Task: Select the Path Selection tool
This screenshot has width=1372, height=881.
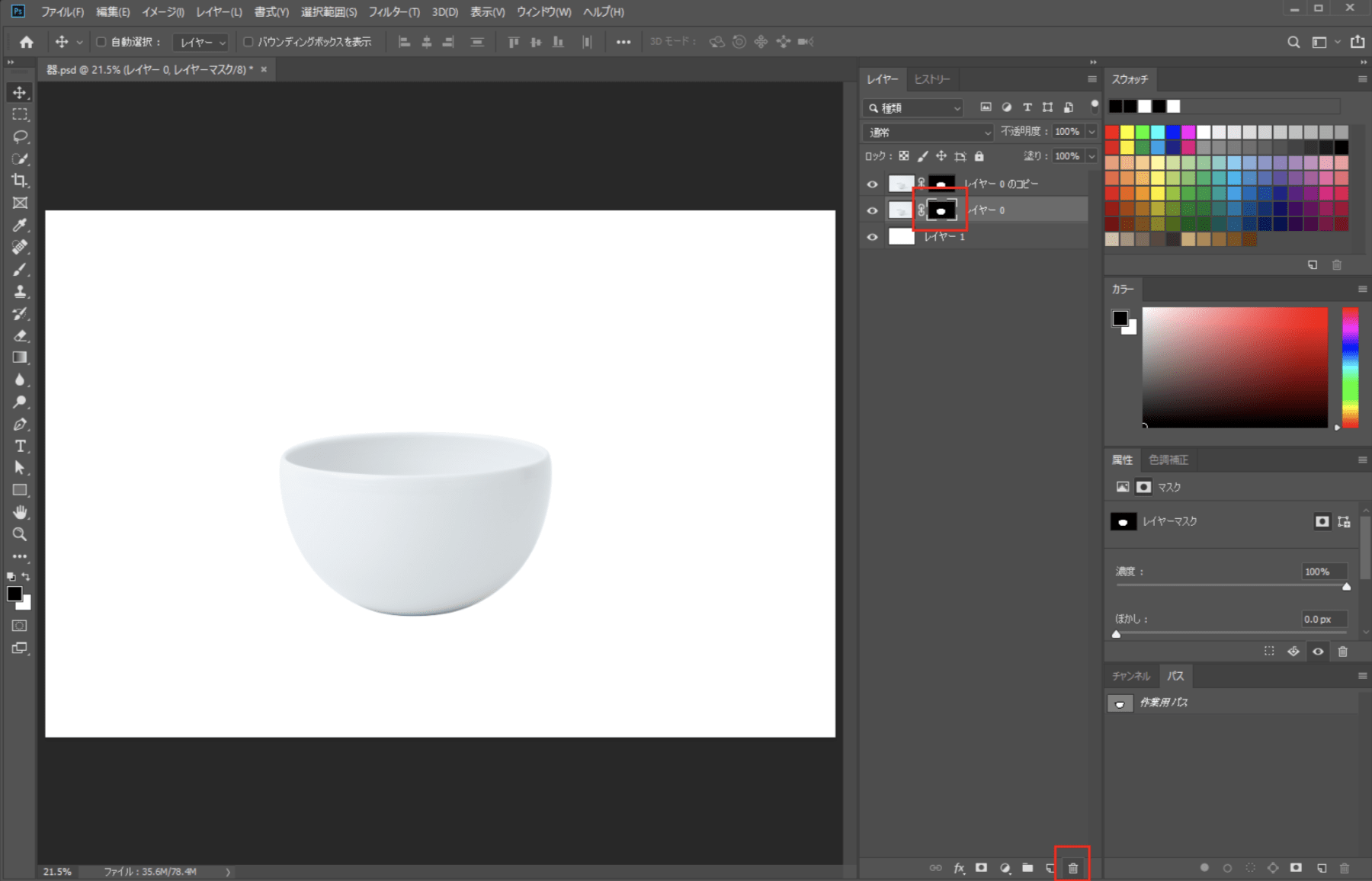Action: point(20,468)
